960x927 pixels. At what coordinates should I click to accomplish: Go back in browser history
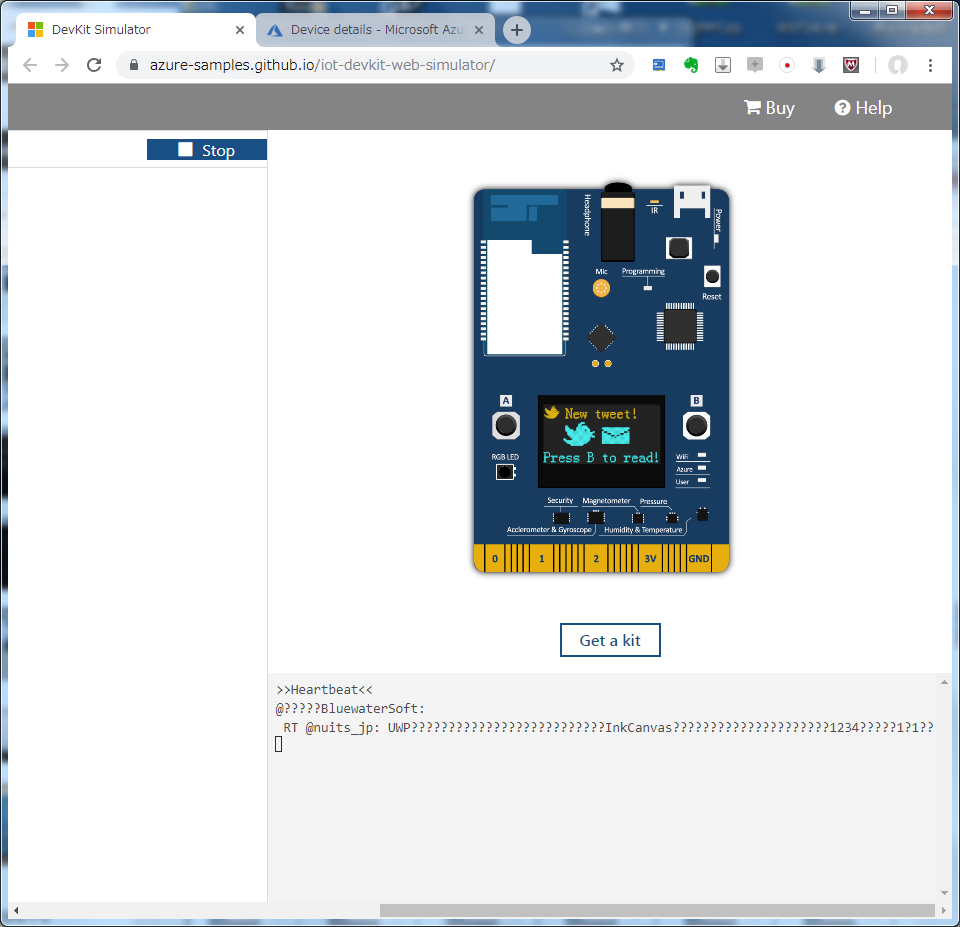click(29, 65)
